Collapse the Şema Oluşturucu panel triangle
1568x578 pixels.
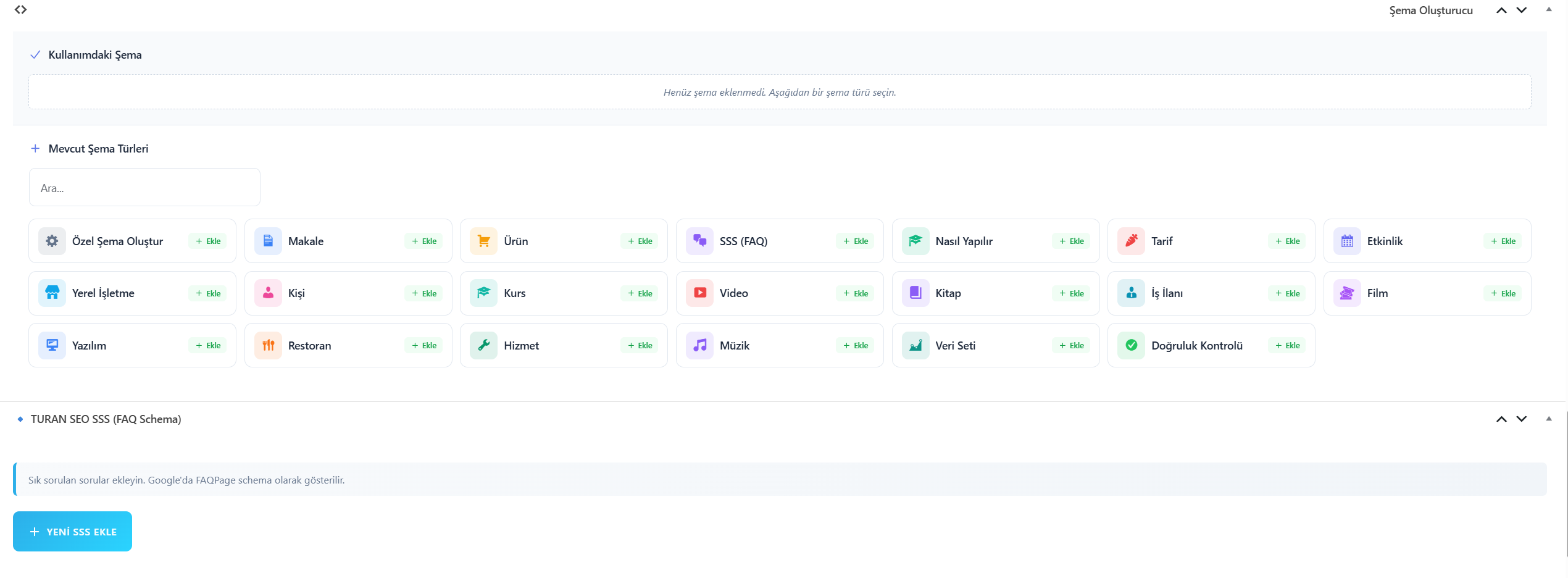(1548, 10)
